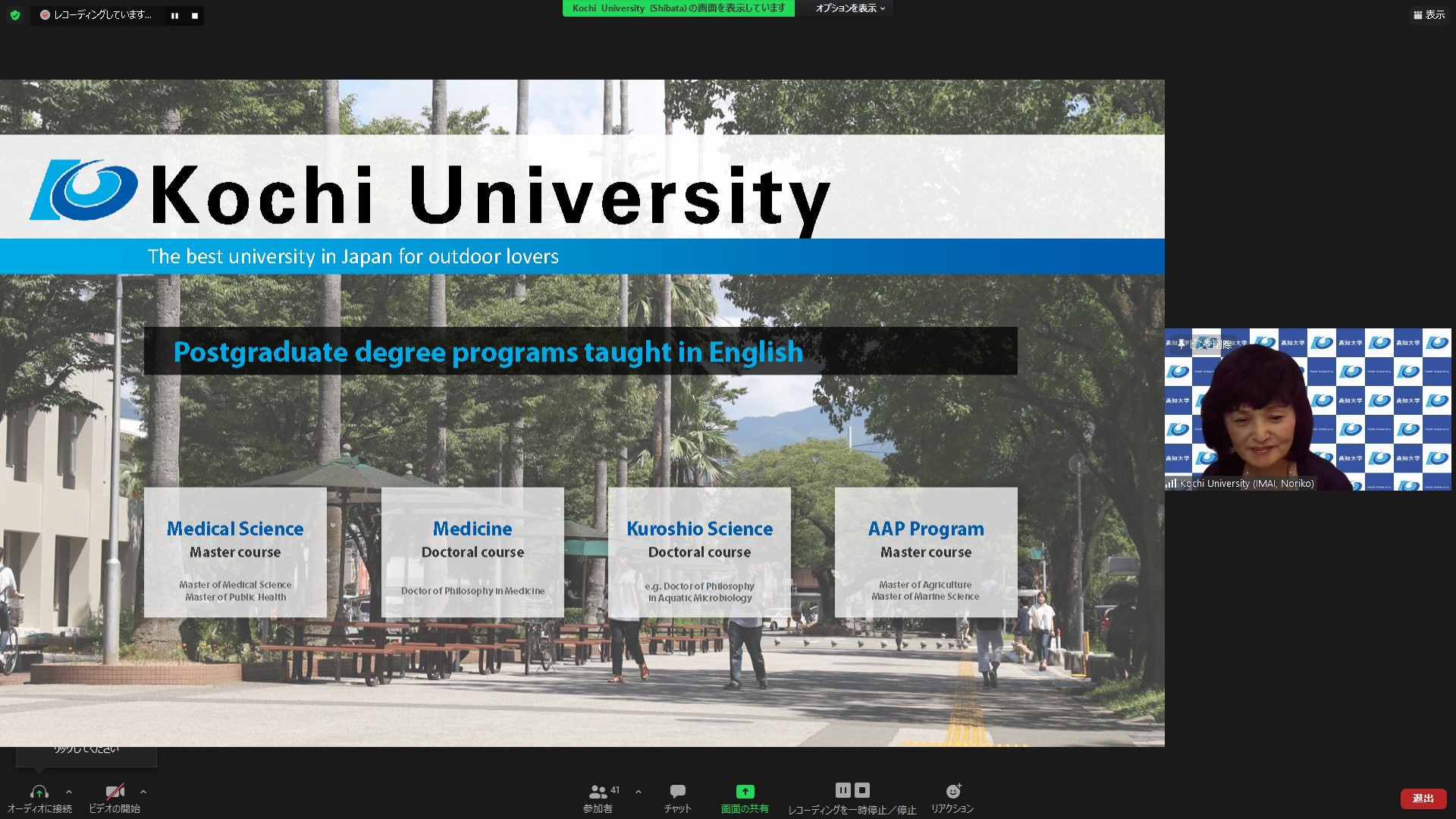Click the green share screen button
This screenshot has height=819, width=1456.
coord(745,799)
